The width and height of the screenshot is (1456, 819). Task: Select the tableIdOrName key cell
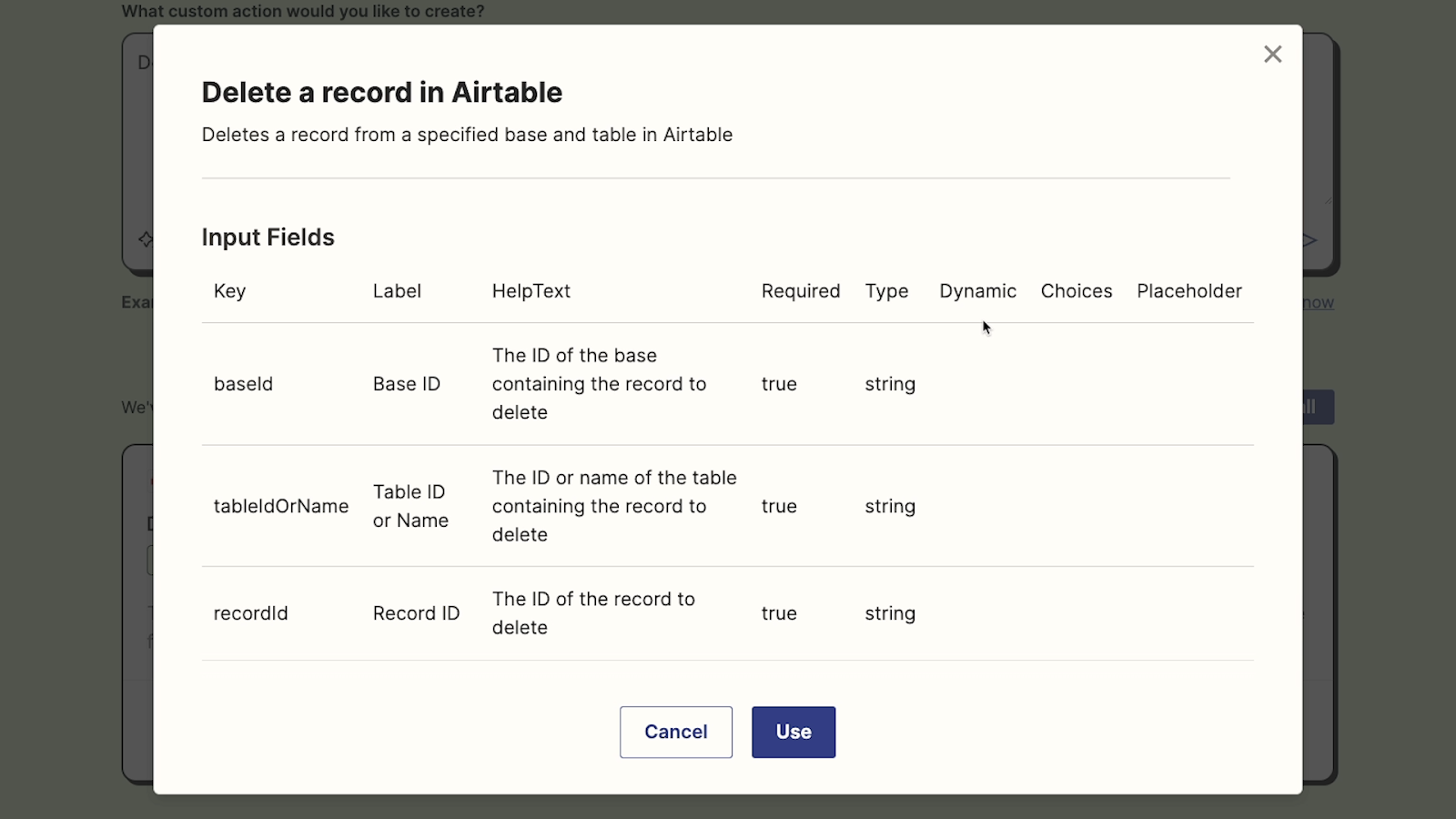281,506
